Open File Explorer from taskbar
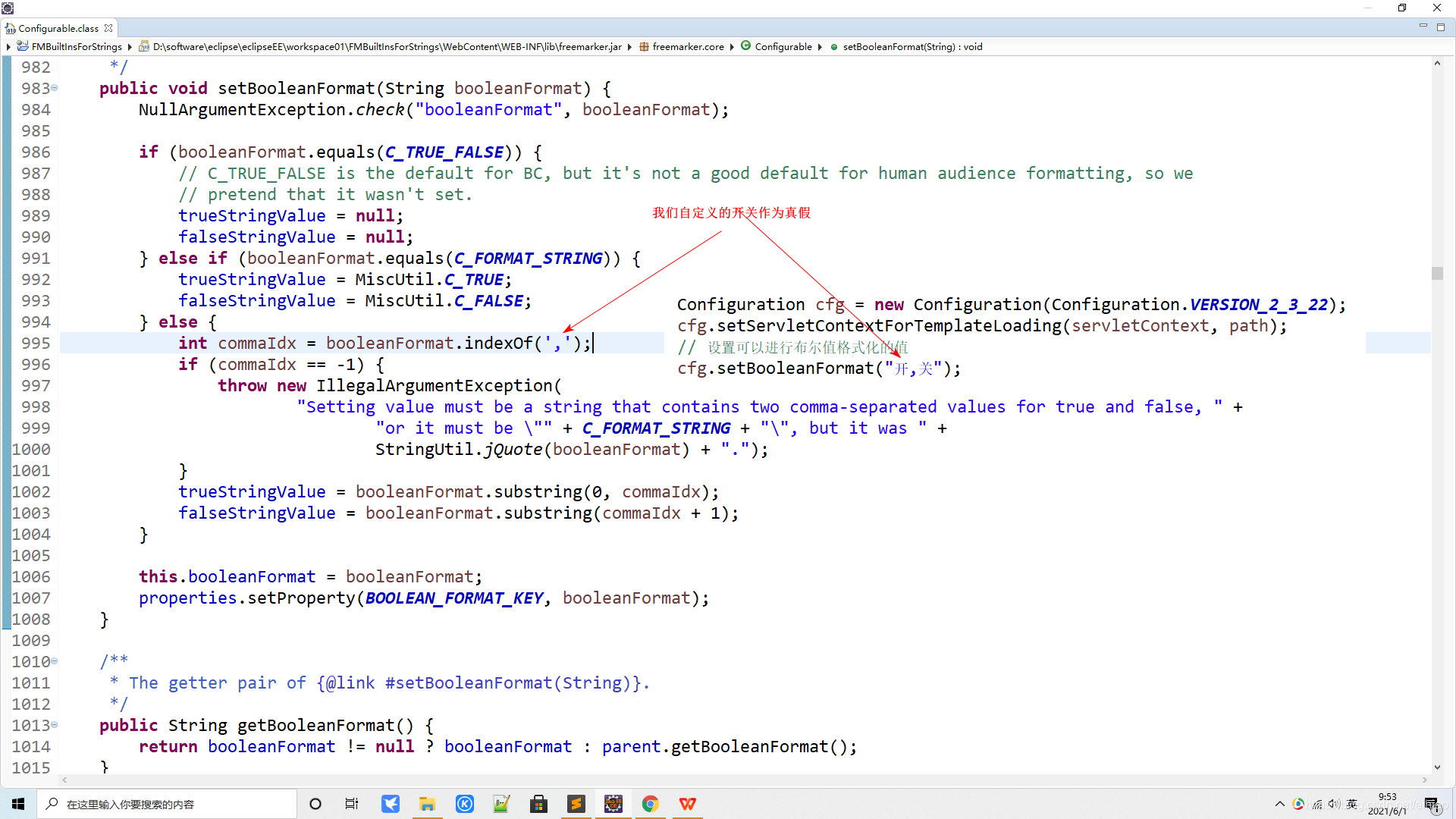Viewport: 1456px width, 819px height. (427, 804)
